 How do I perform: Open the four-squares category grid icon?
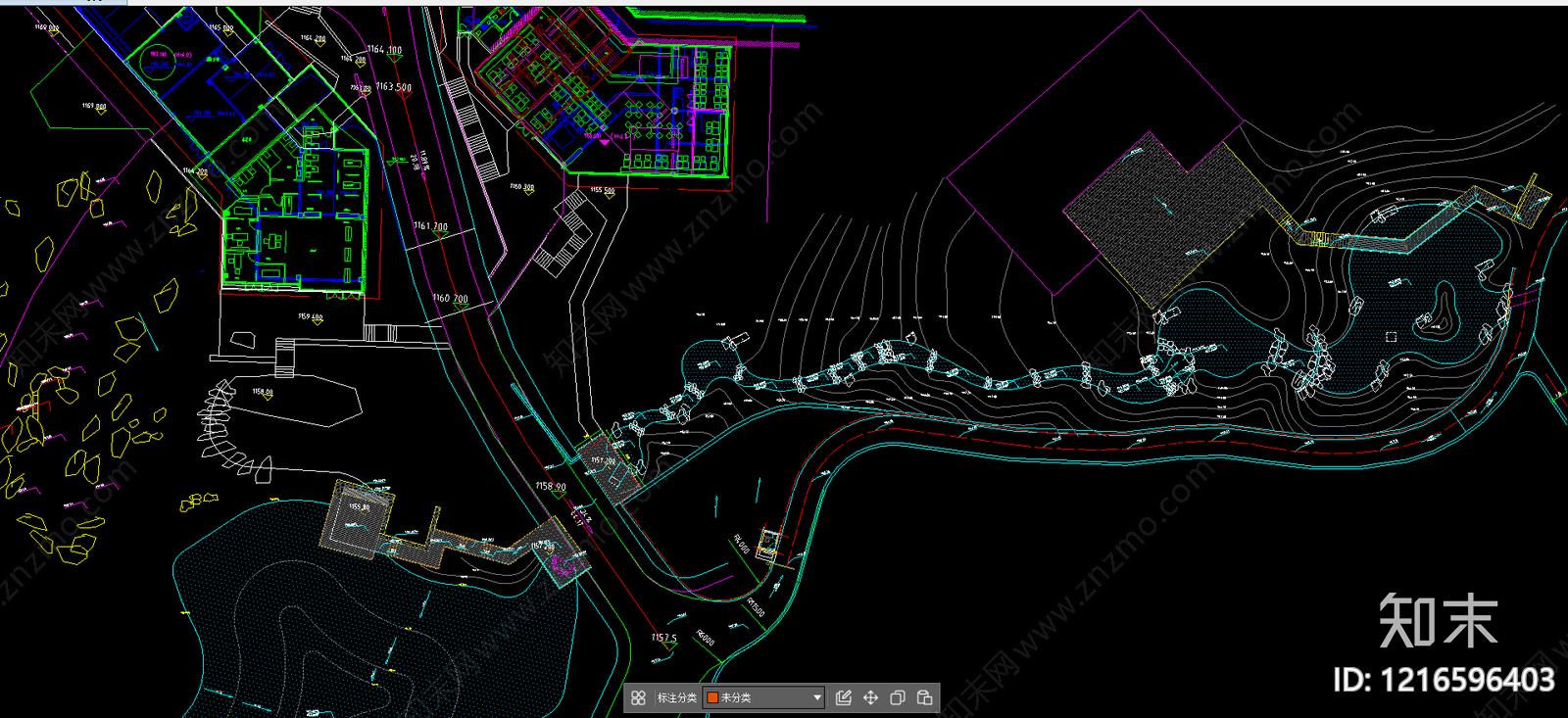pyautogui.click(x=638, y=697)
